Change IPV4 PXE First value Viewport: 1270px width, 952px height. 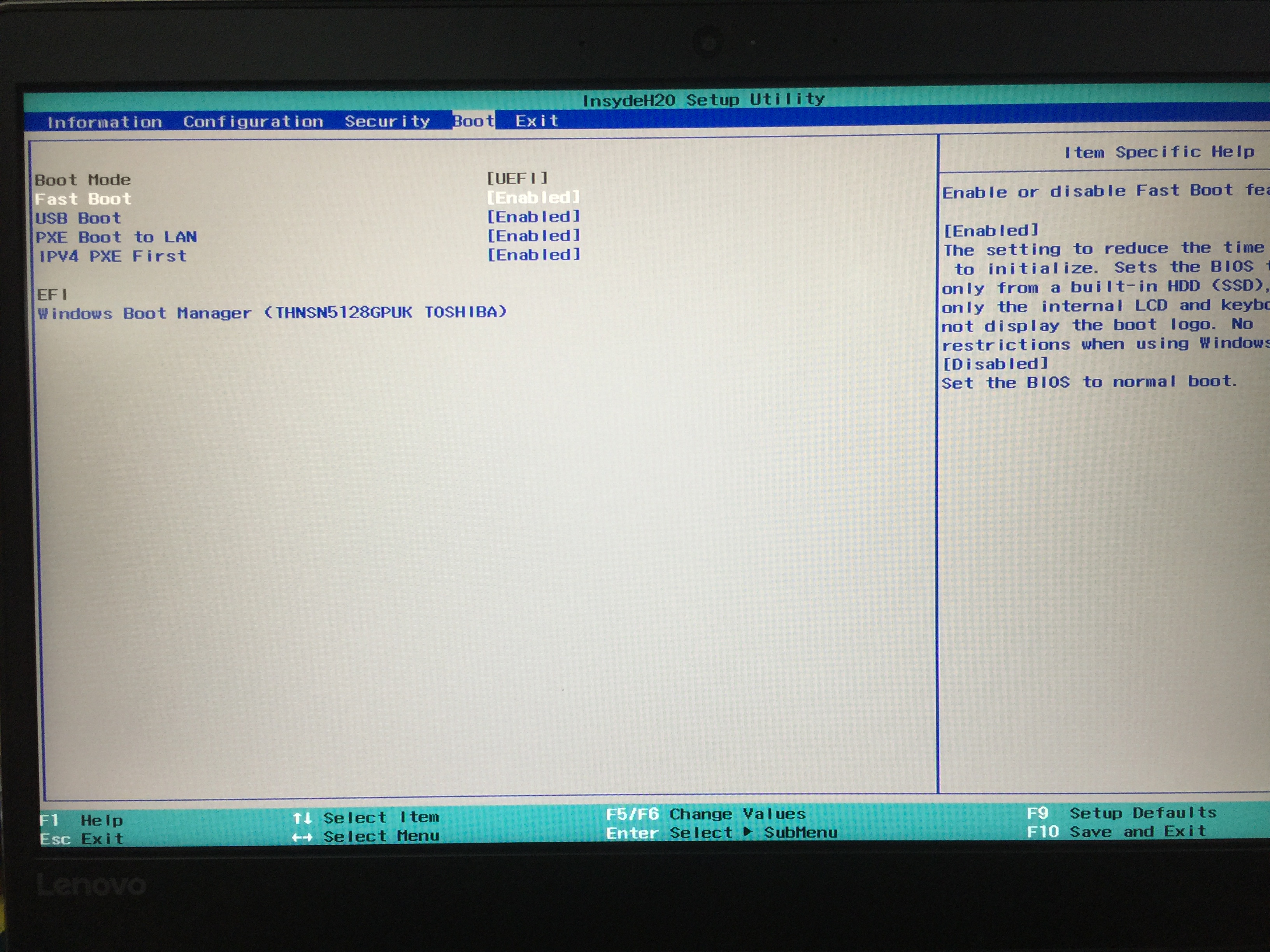tap(533, 255)
